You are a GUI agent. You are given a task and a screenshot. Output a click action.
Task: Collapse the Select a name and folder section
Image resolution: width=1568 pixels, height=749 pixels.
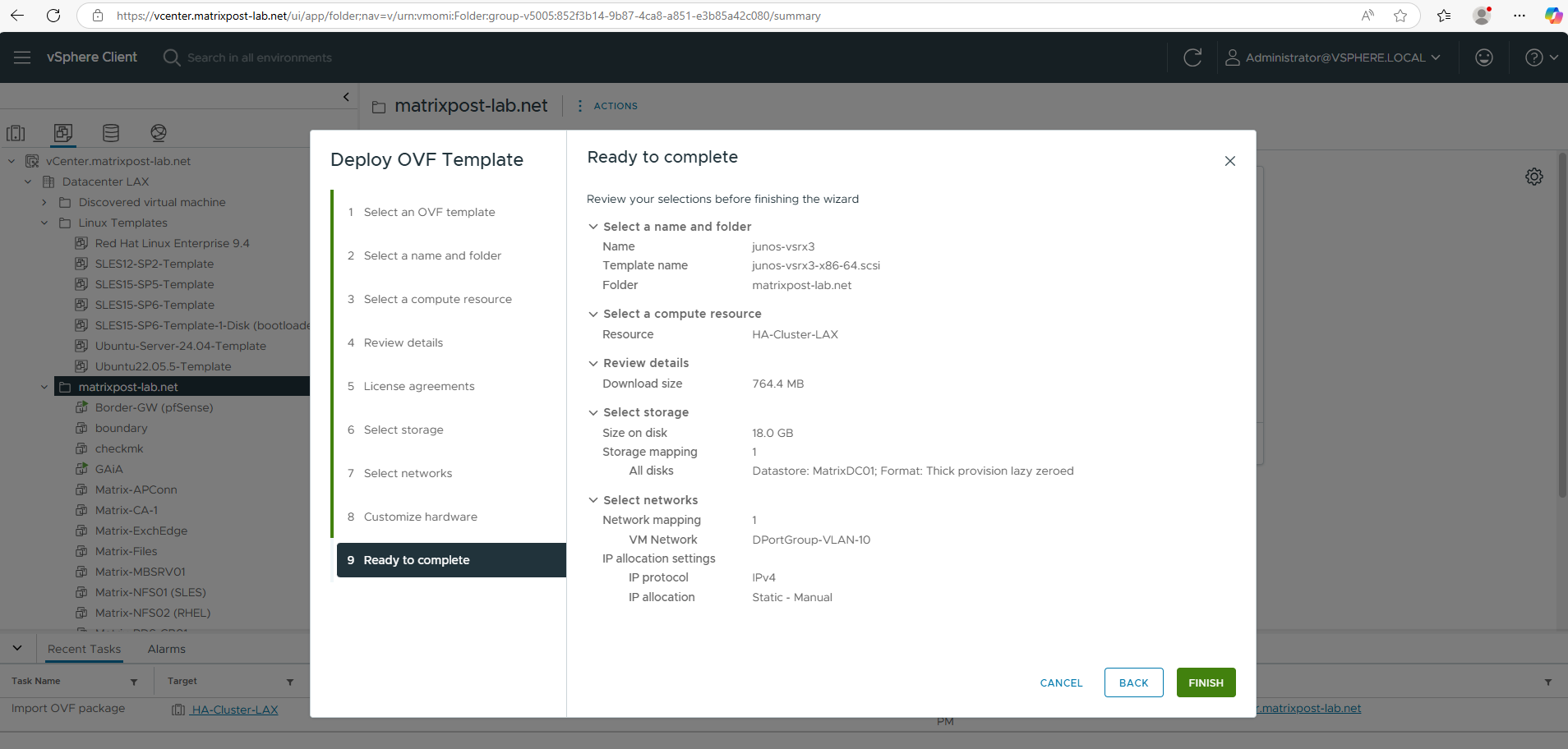(593, 227)
